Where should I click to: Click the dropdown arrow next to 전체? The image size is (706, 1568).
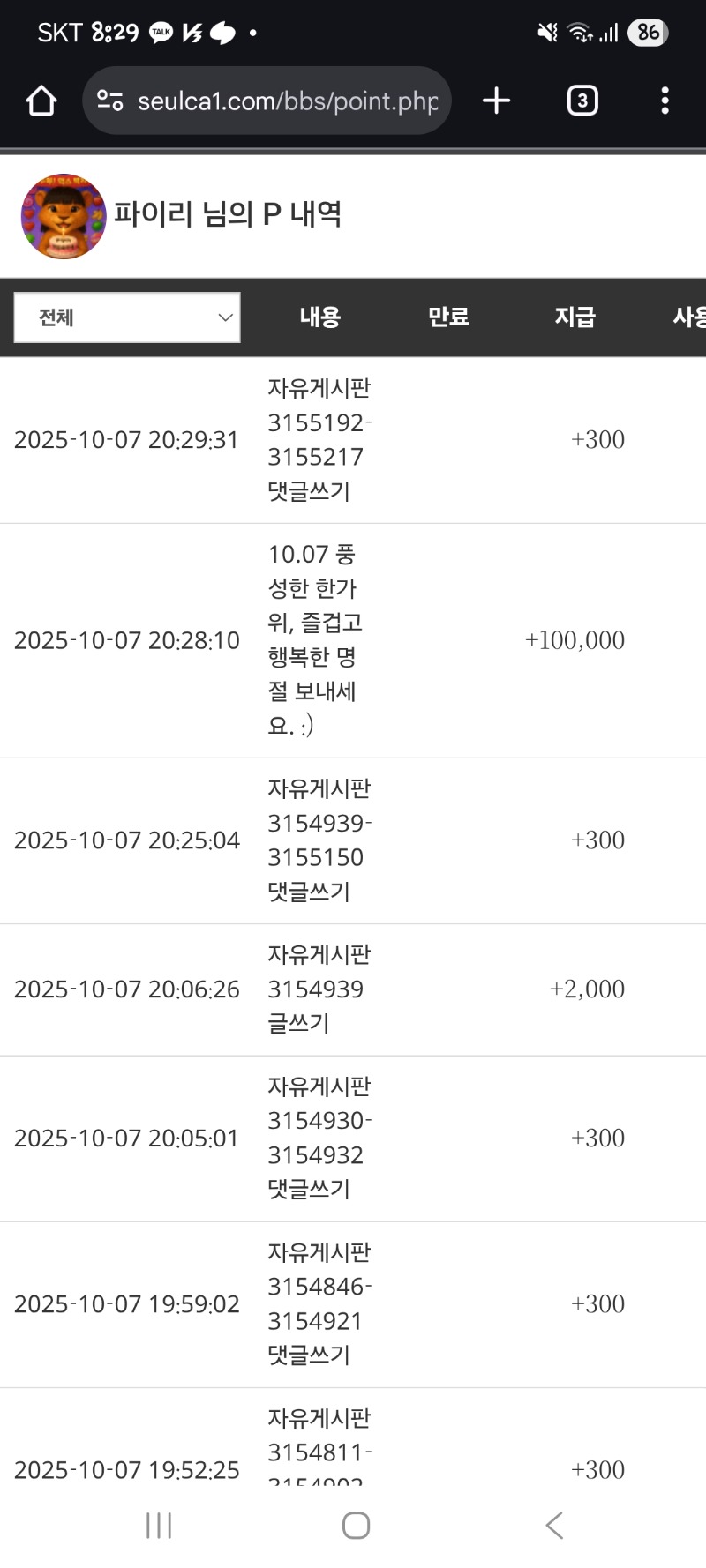[x=225, y=317]
